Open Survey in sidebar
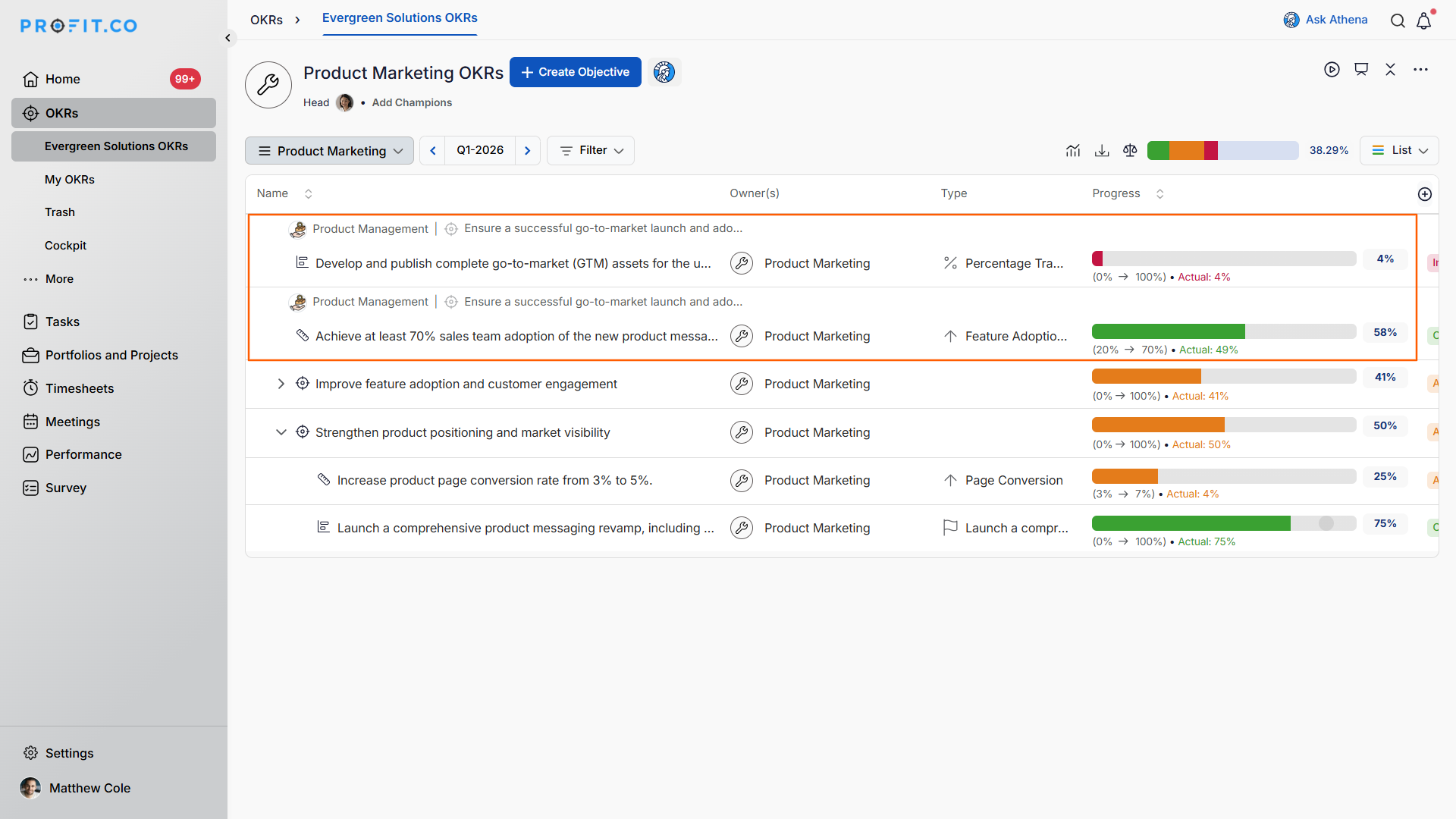The width and height of the screenshot is (1456, 819). pos(55,488)
